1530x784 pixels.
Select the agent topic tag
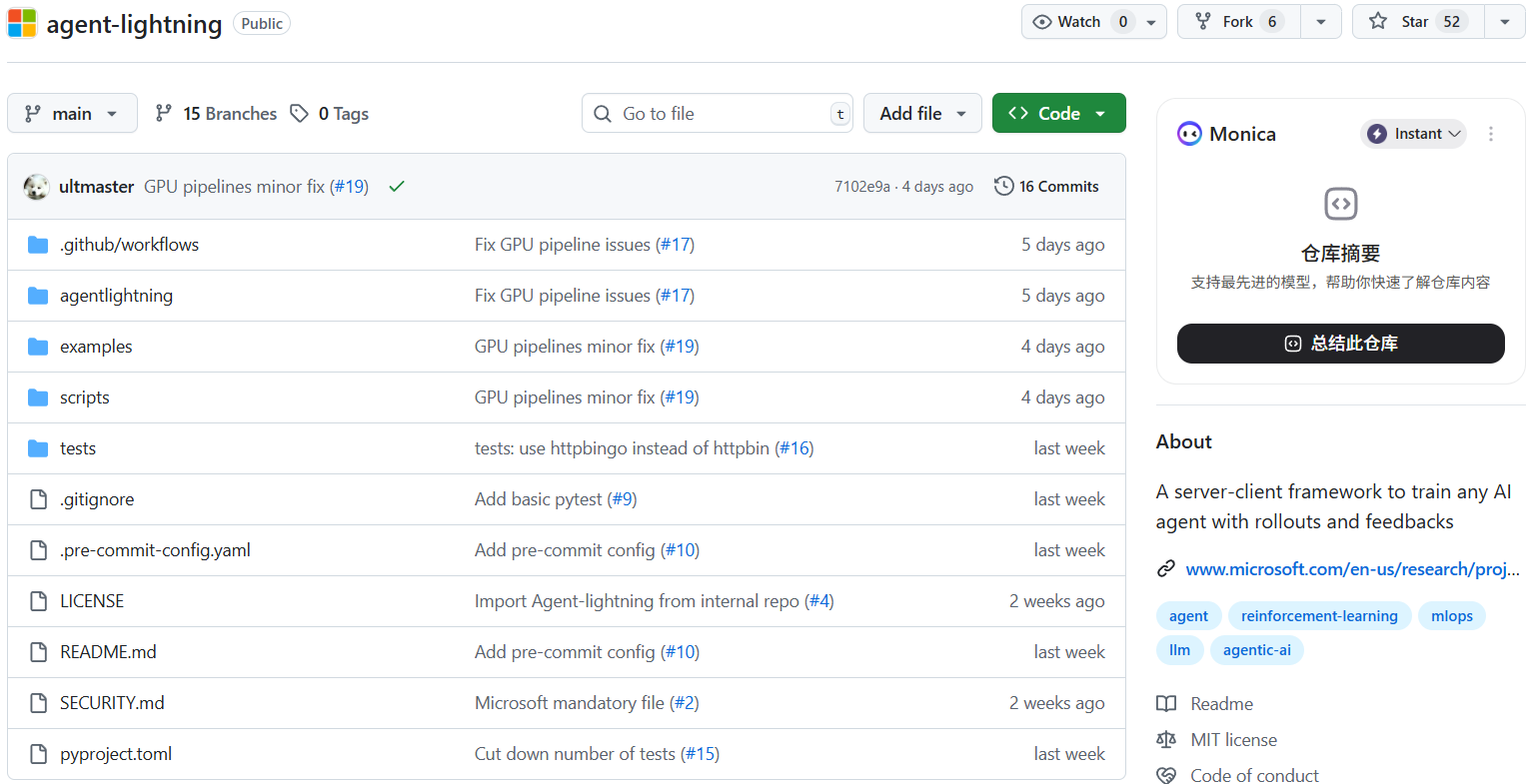(x=1188, y=616)
